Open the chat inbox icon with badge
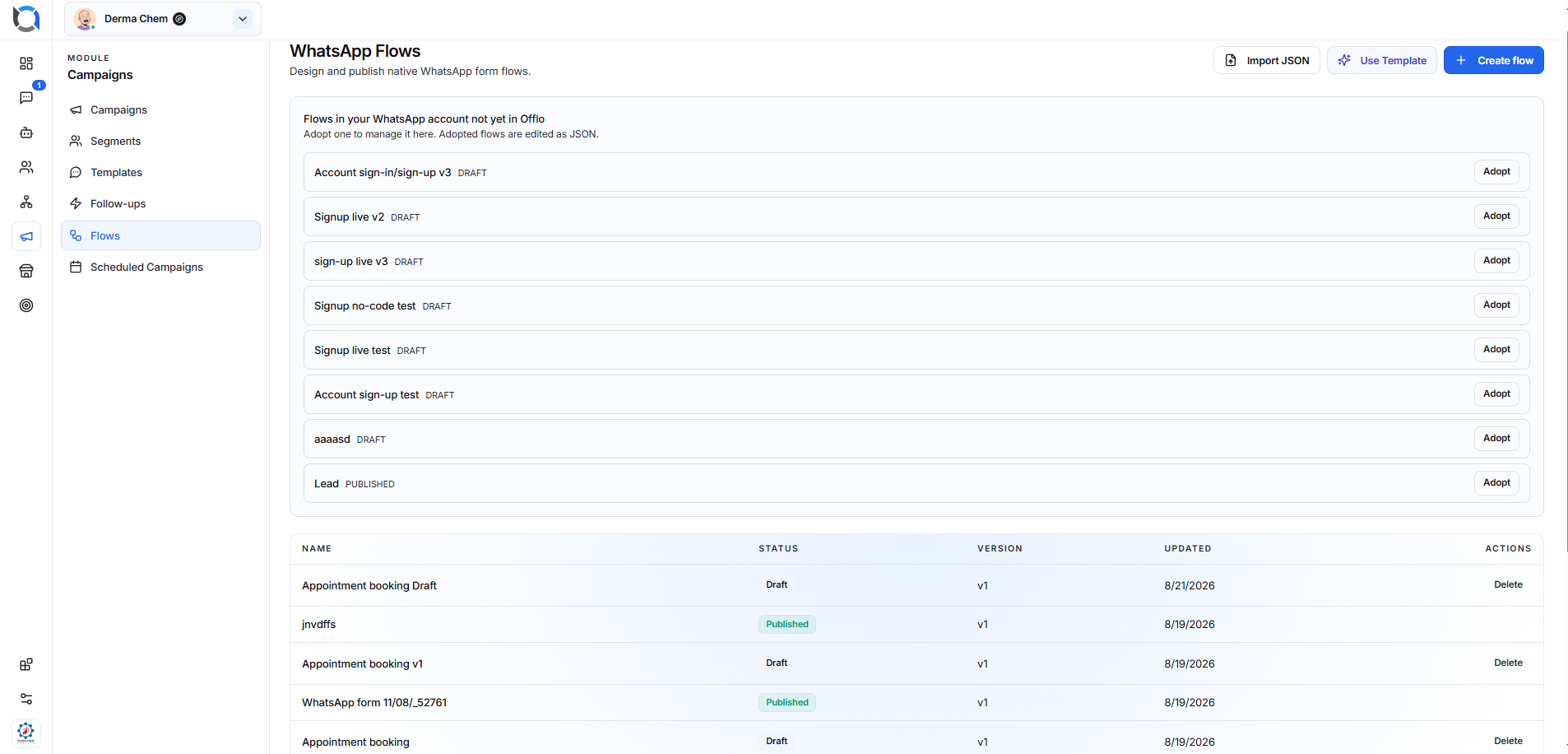 (x=26, y=98)
